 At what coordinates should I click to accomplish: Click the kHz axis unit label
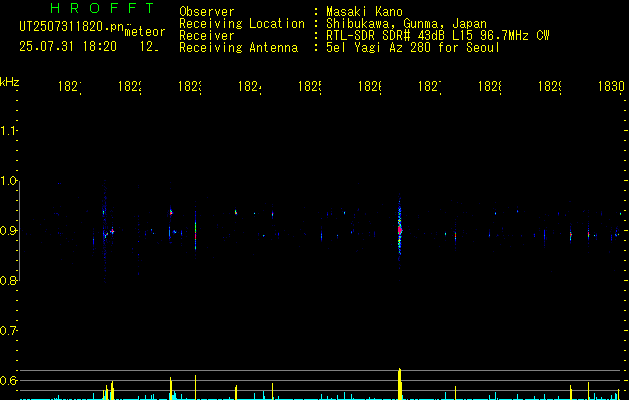point(10,82)
